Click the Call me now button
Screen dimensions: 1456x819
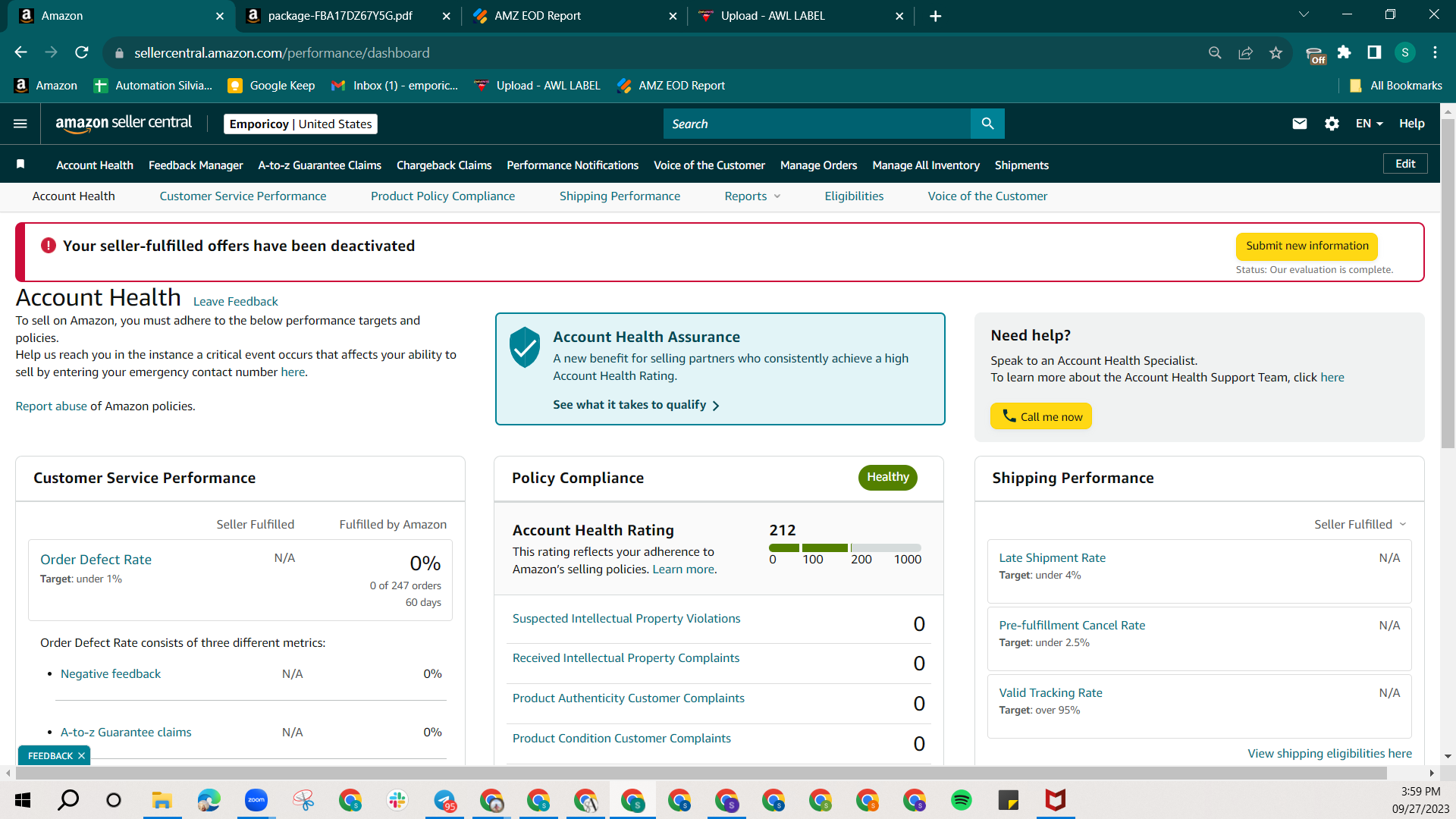[1041, 416]
